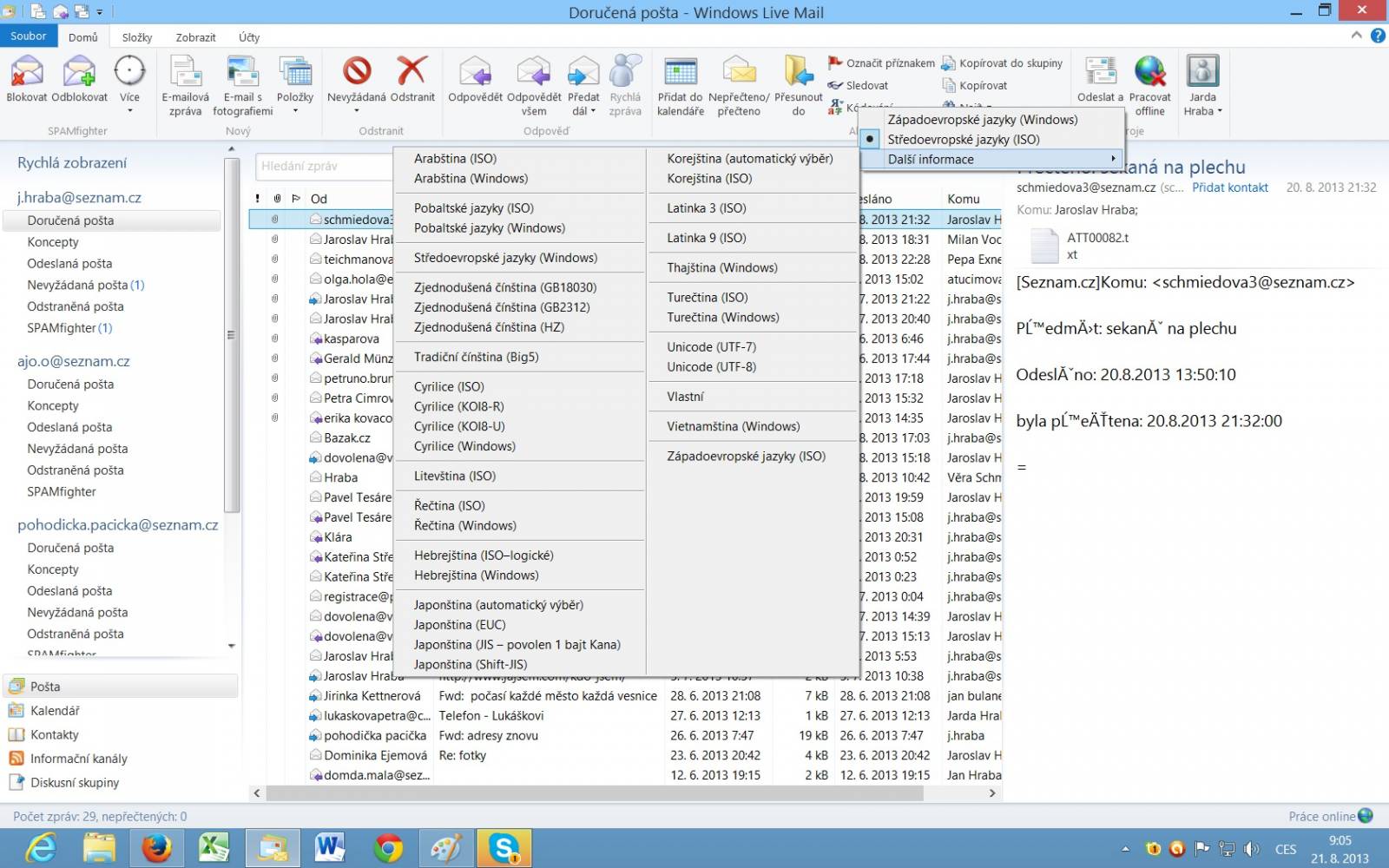Expand Další informace submenu arrow
The width and height of the screenshot is (1389, 868).
coord(1113,159)
